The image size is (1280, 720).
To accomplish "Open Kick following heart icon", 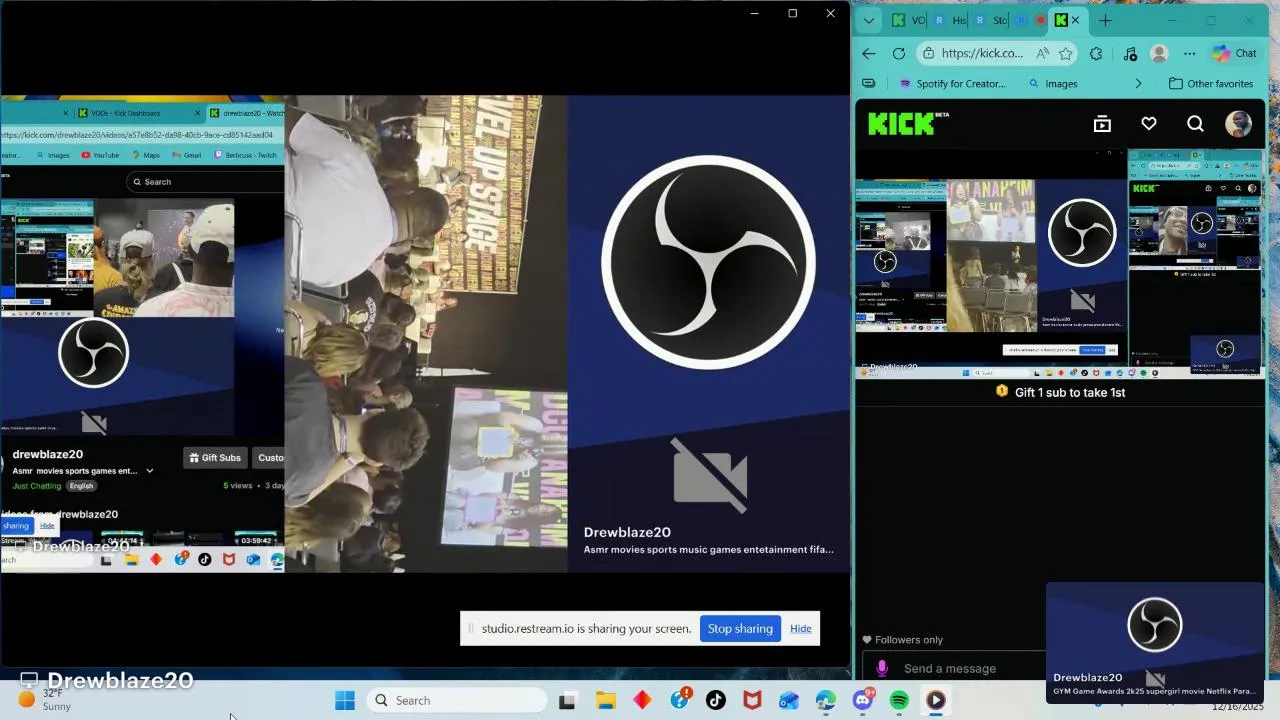I will [x=1149, y=124].
